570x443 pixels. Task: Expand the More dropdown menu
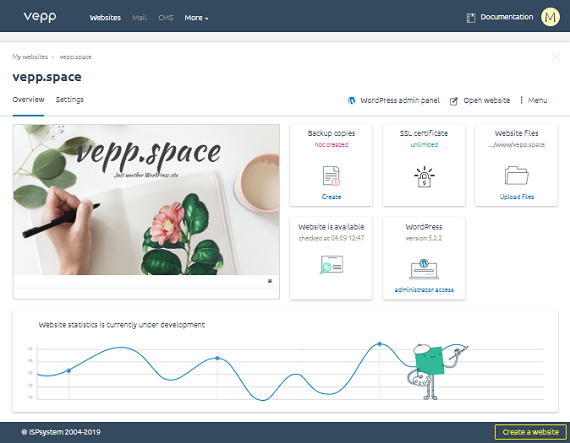pos(196,17)
